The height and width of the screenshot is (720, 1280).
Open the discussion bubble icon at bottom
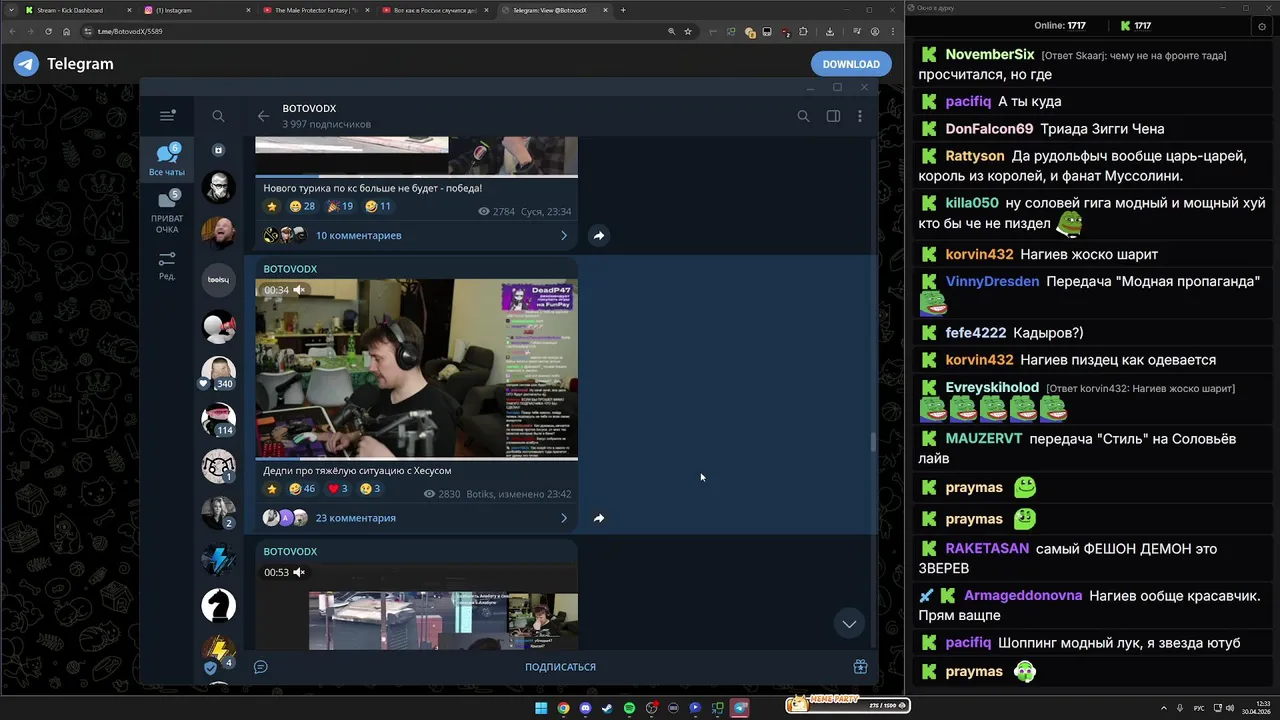point(261,667)
